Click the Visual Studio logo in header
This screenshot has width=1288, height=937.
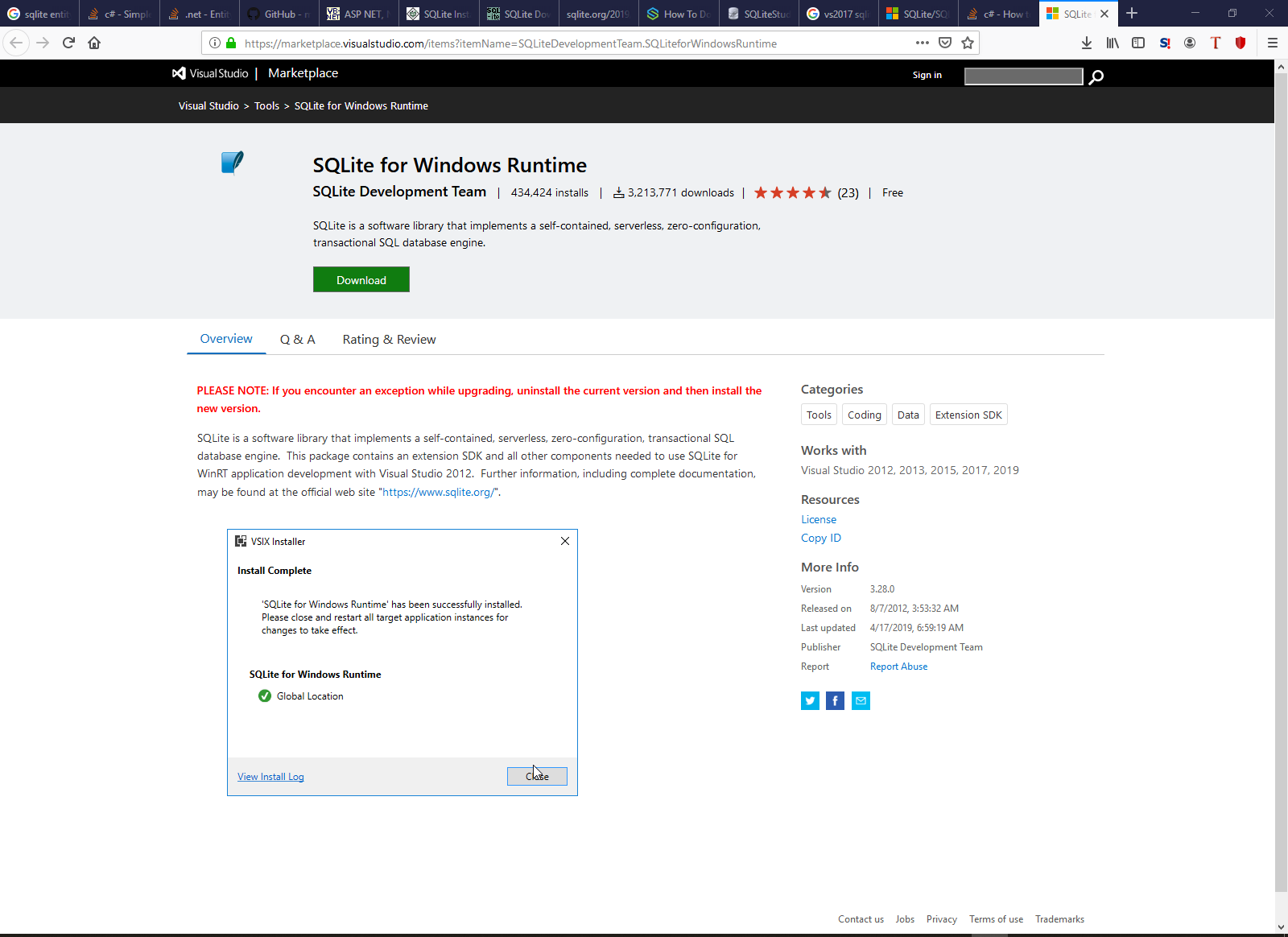[210, 73]
